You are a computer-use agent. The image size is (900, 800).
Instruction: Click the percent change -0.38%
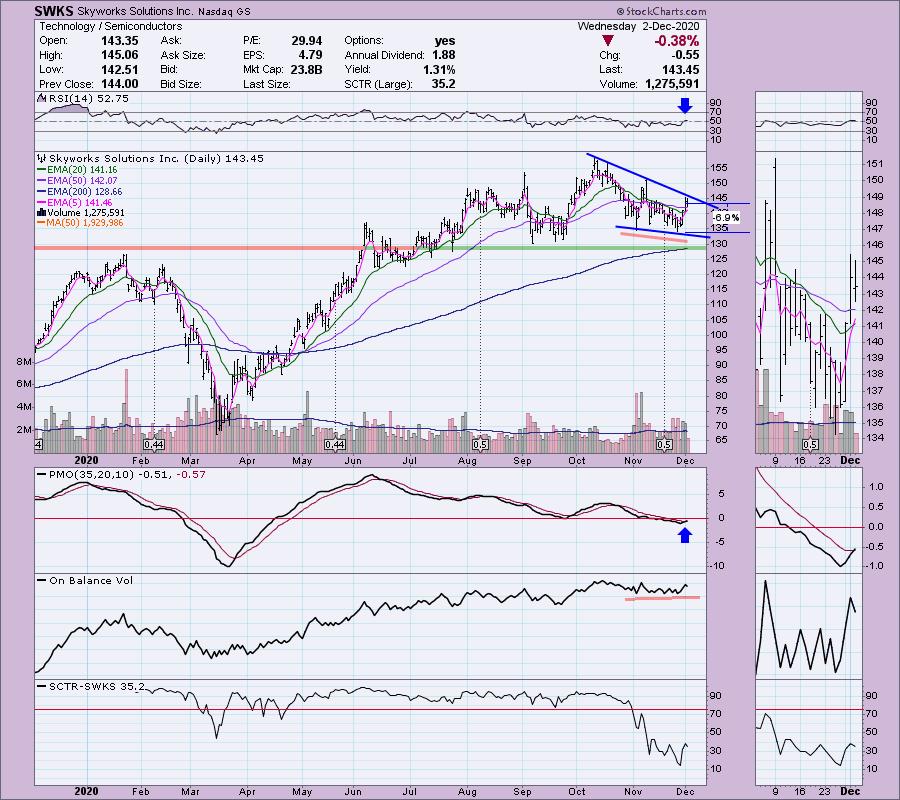coord(677,41)
